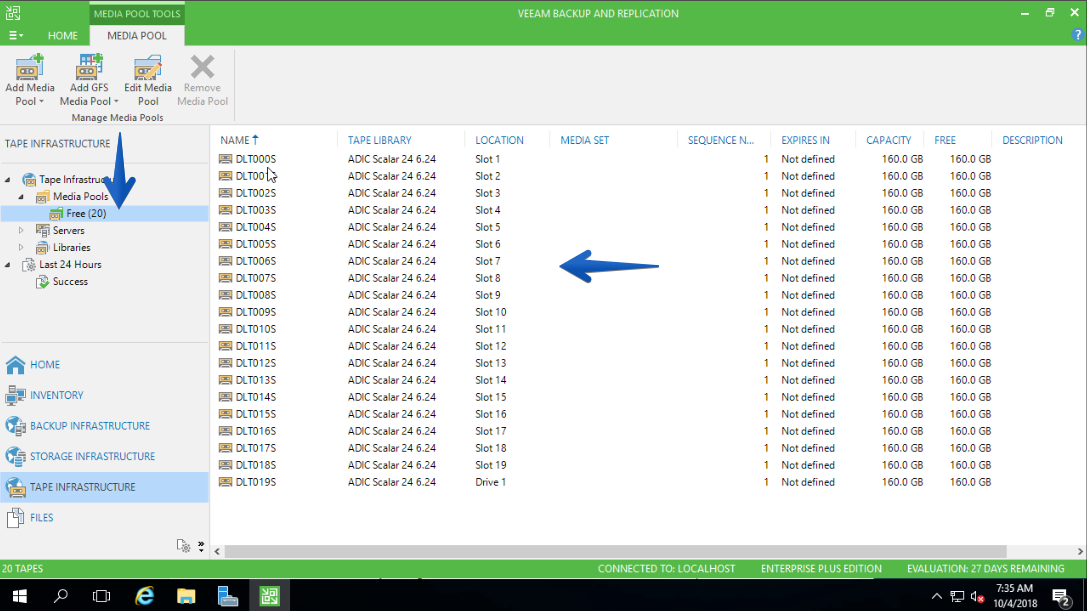Open the main application menu button
Image resolution: width=1087 pixels, height=611 pixels.
(x=15, y=35)
